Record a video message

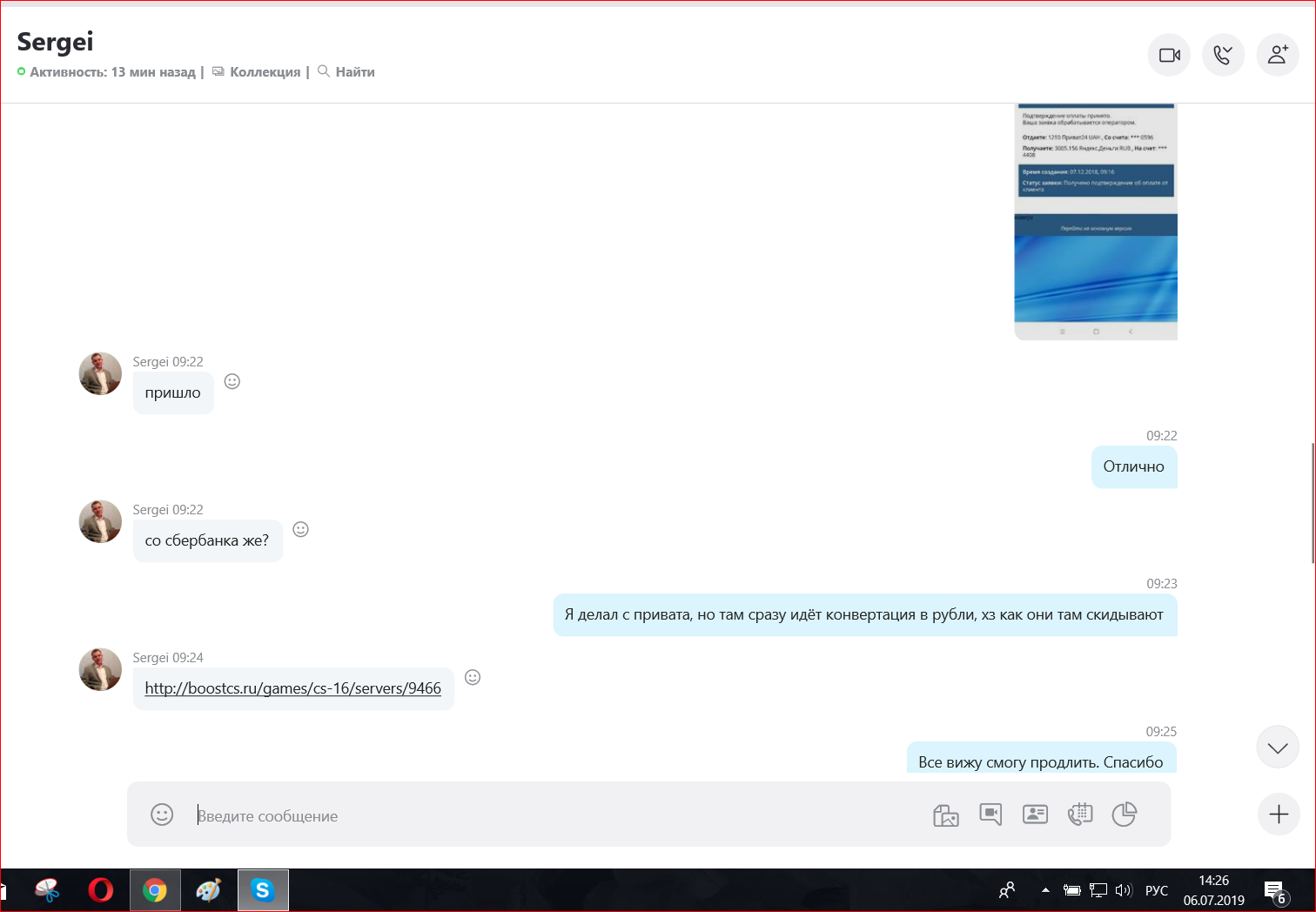(990, 815)
